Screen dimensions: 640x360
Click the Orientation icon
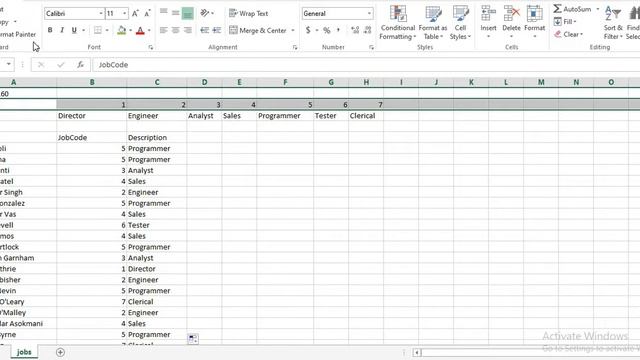click(205, 13)
